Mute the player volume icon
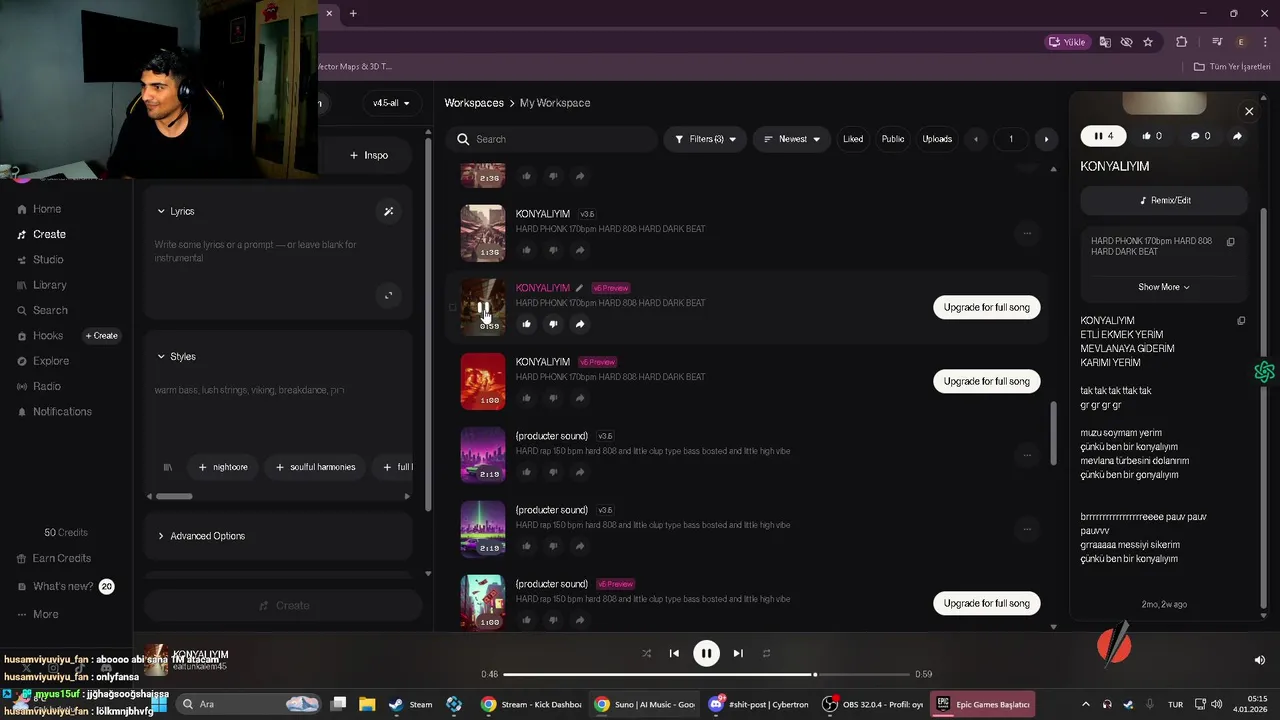 tap(1259, 660)
